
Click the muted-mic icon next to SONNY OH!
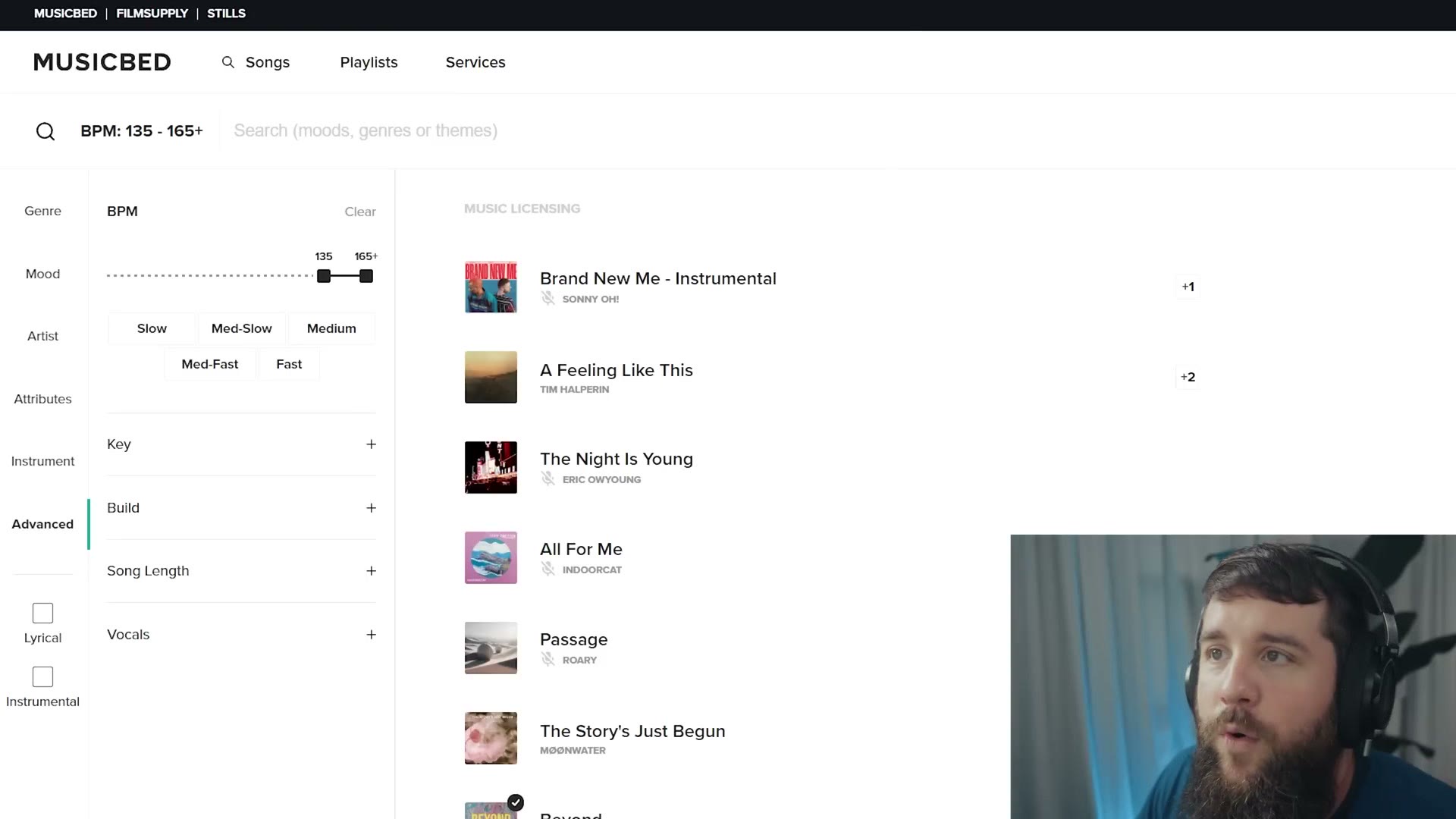[548, 298]
